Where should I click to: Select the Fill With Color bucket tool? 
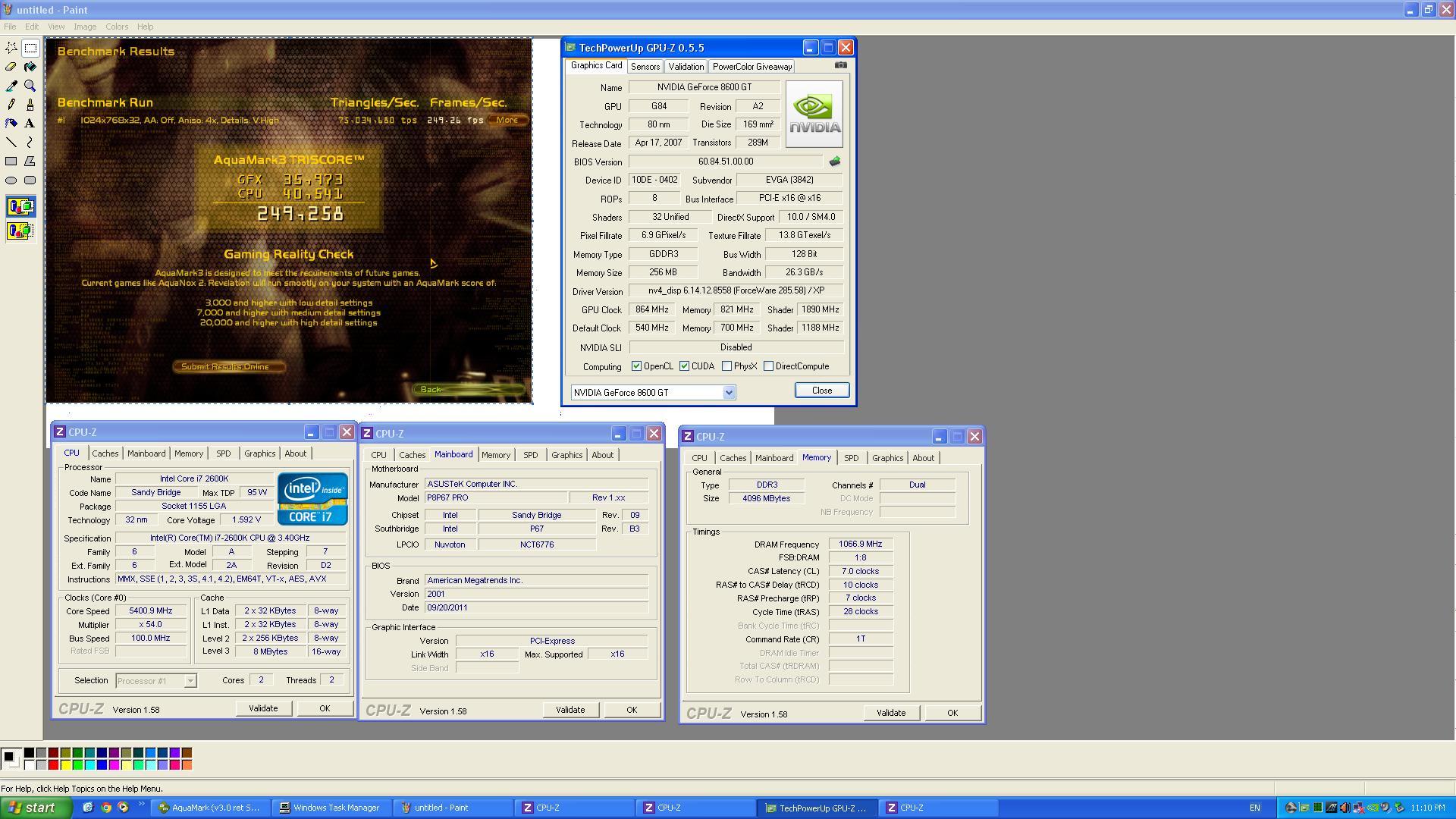point(30,67)
